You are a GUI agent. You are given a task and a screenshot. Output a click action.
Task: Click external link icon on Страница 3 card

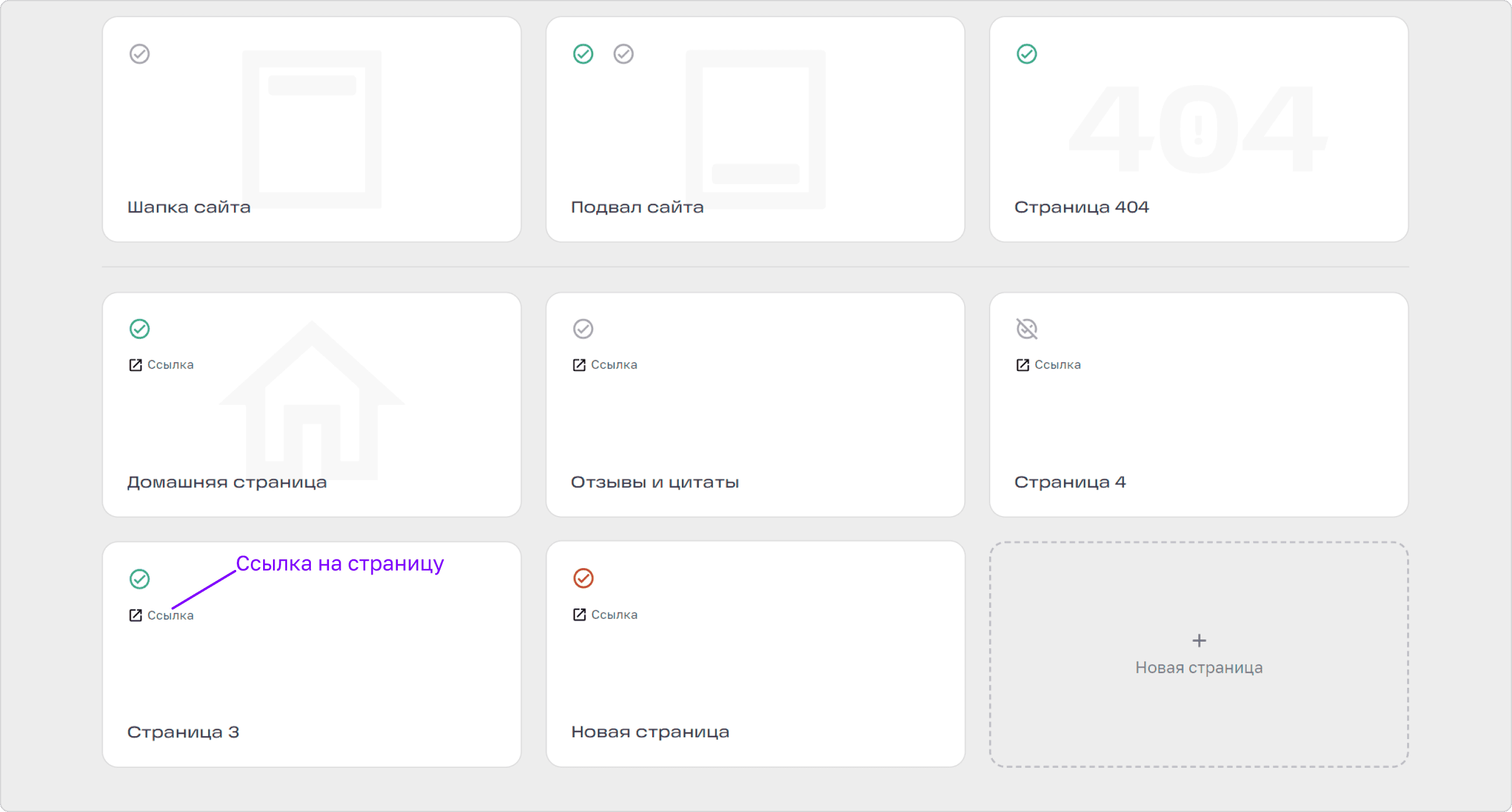click(x=135, y=615)
